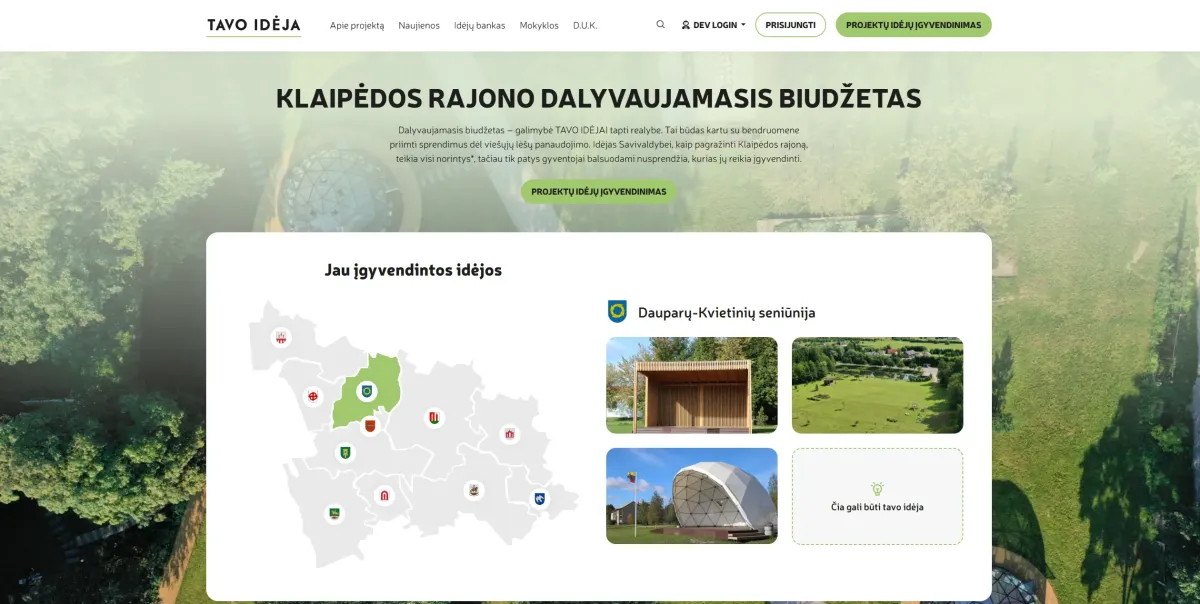Click the search magnifier icon
Image resolution: width=1200 pixels, height=604 pixels.
(x=660, y=25)
